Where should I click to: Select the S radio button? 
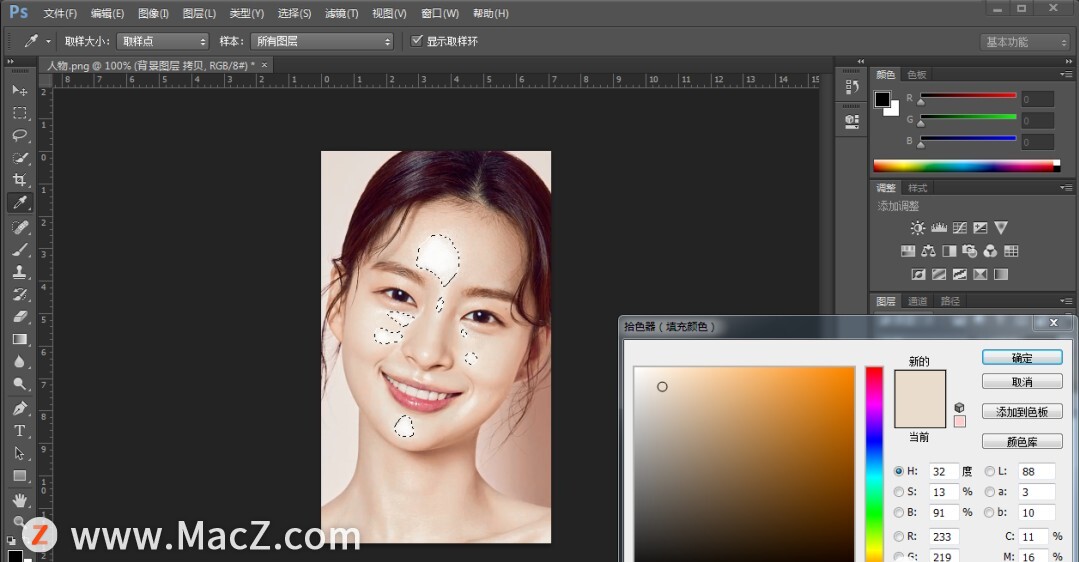[x=899, y=492]
